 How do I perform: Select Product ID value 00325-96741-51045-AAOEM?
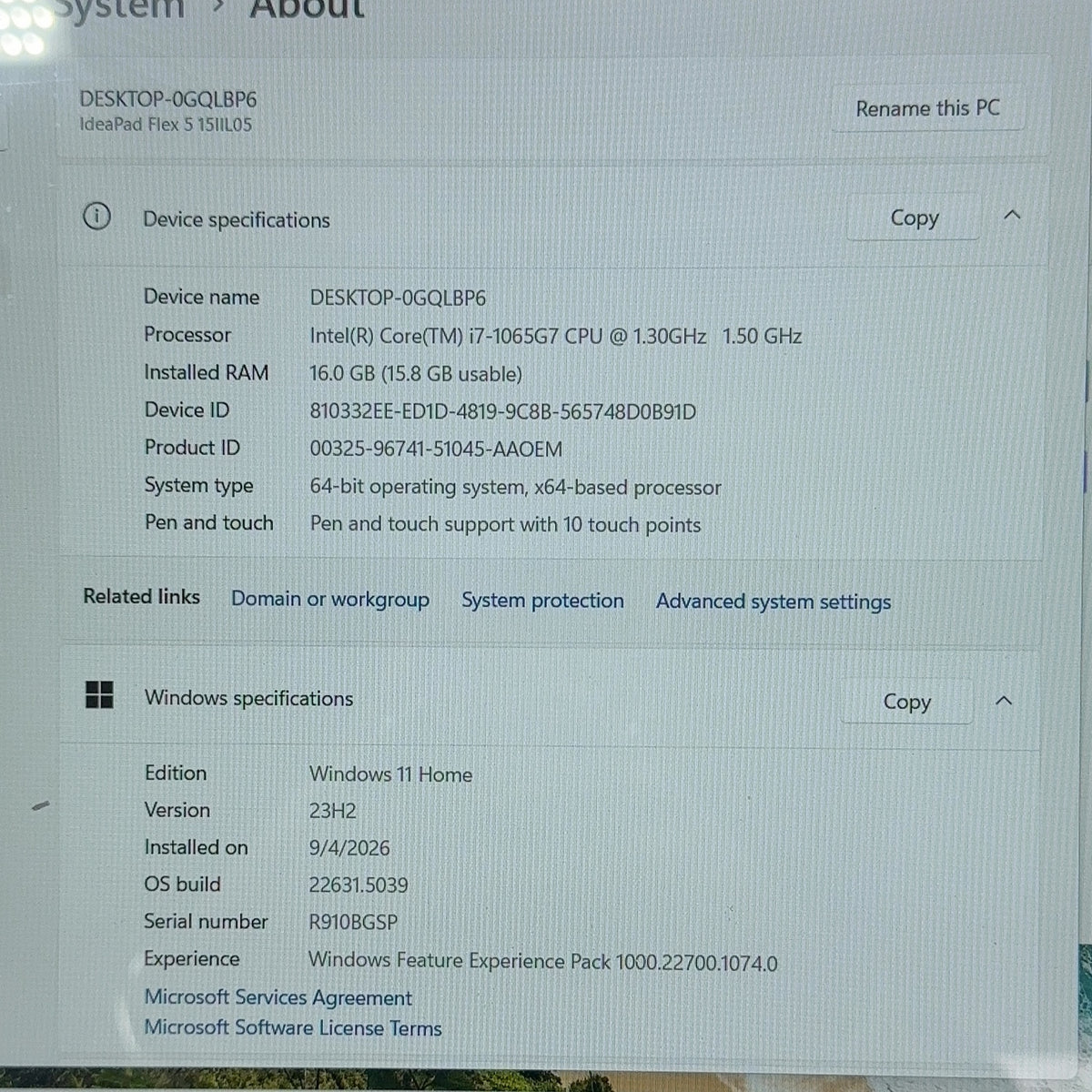[x=436, y=449]
